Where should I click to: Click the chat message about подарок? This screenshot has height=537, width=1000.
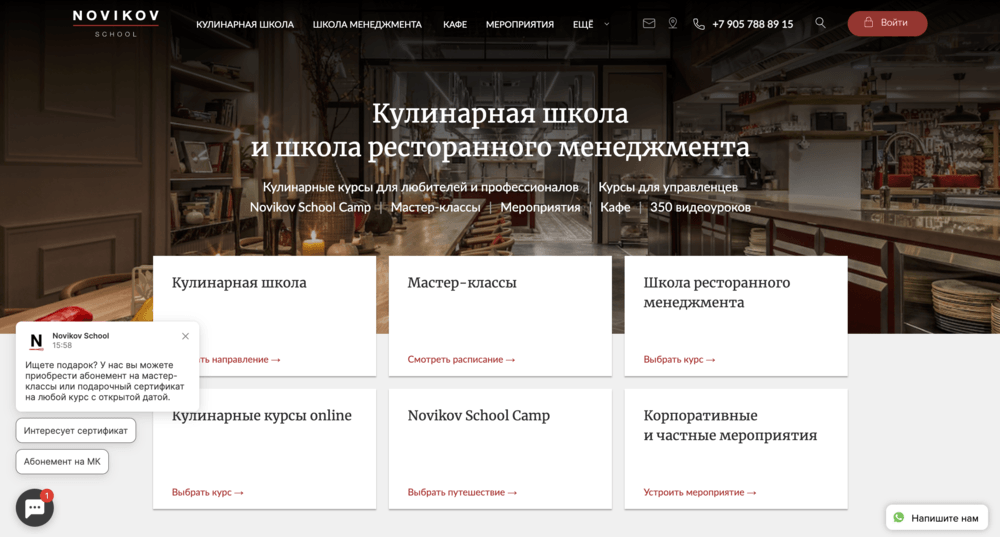[105, 381]
